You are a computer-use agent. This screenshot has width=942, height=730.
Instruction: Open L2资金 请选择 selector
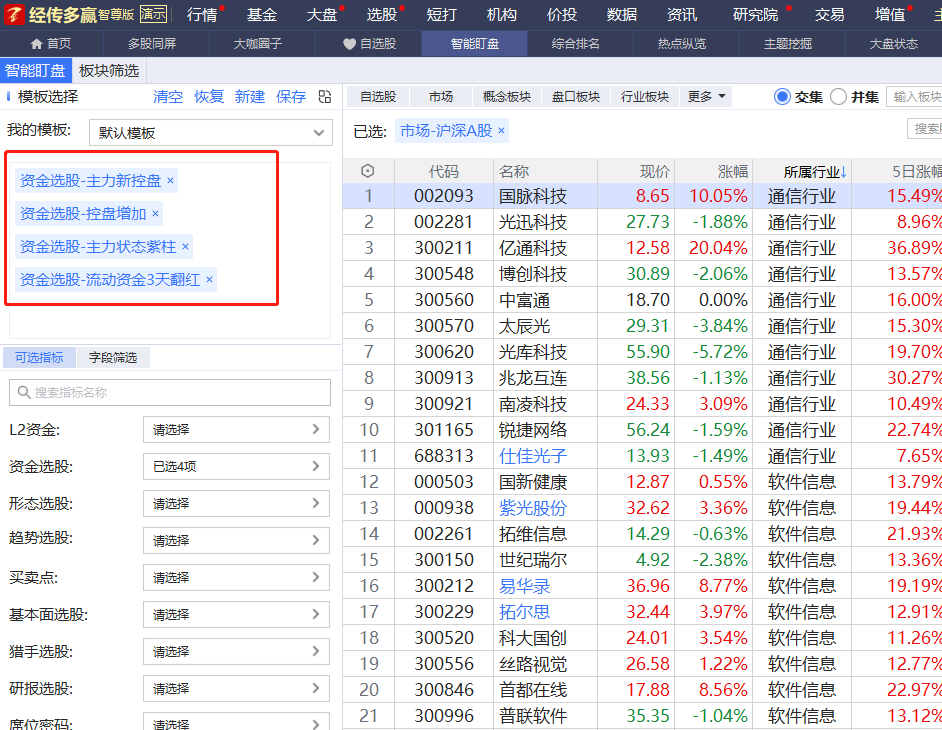click(236, 430)
